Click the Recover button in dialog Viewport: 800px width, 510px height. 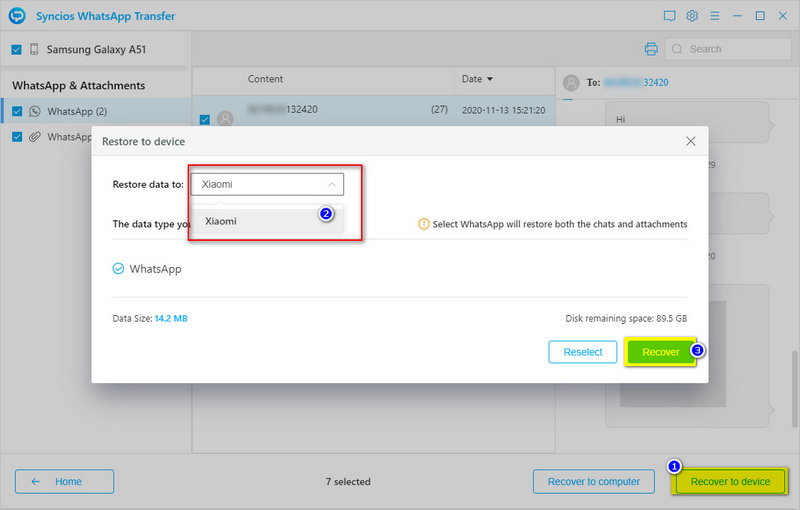pos(661,352)
